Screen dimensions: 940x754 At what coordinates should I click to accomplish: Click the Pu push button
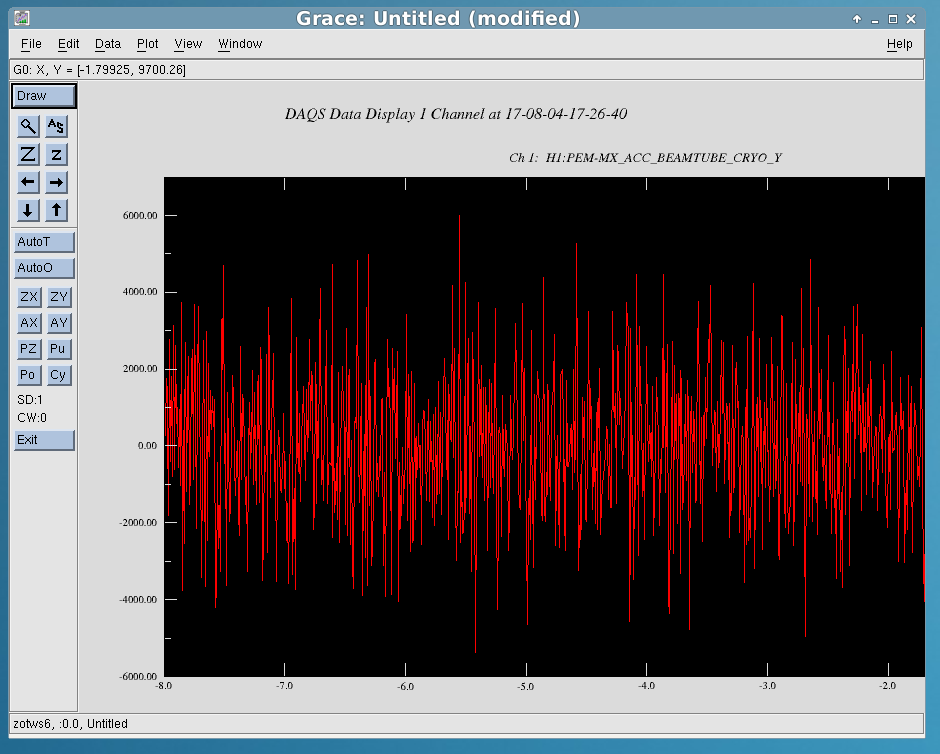pos(59,349)
